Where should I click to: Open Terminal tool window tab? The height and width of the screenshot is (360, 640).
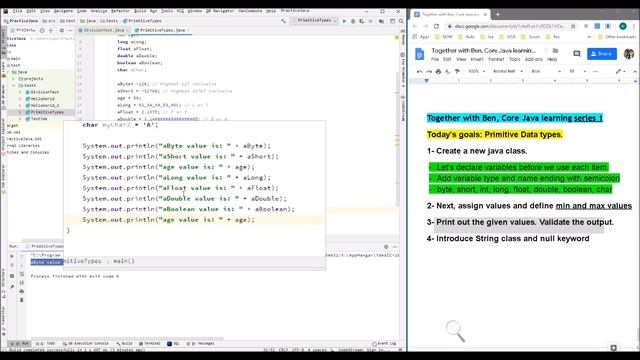tap(150, 344)
